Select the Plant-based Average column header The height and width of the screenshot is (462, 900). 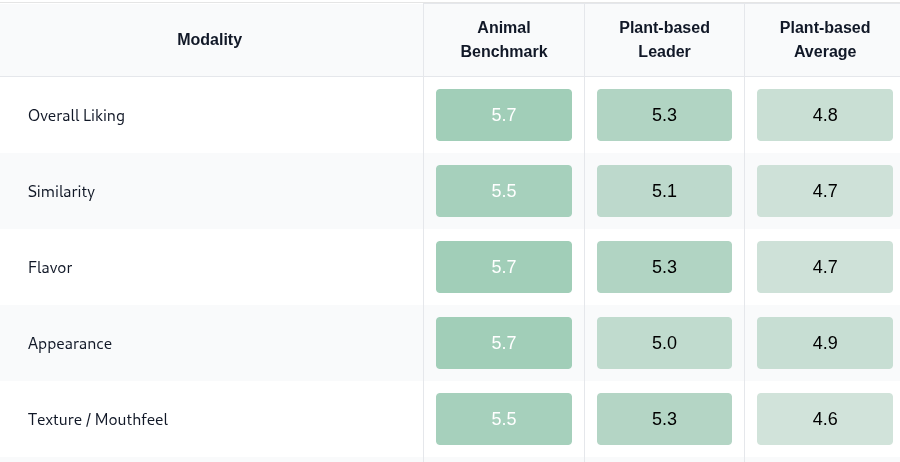824,40
